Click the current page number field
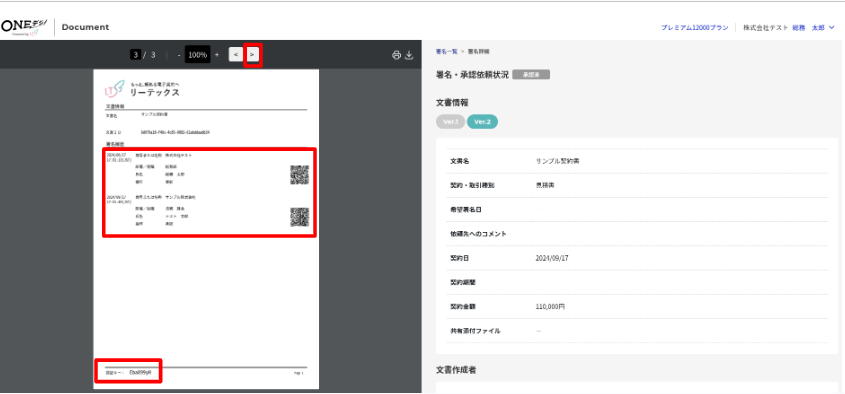The width and height of the screenshot is (845, 394). point(136,54)
